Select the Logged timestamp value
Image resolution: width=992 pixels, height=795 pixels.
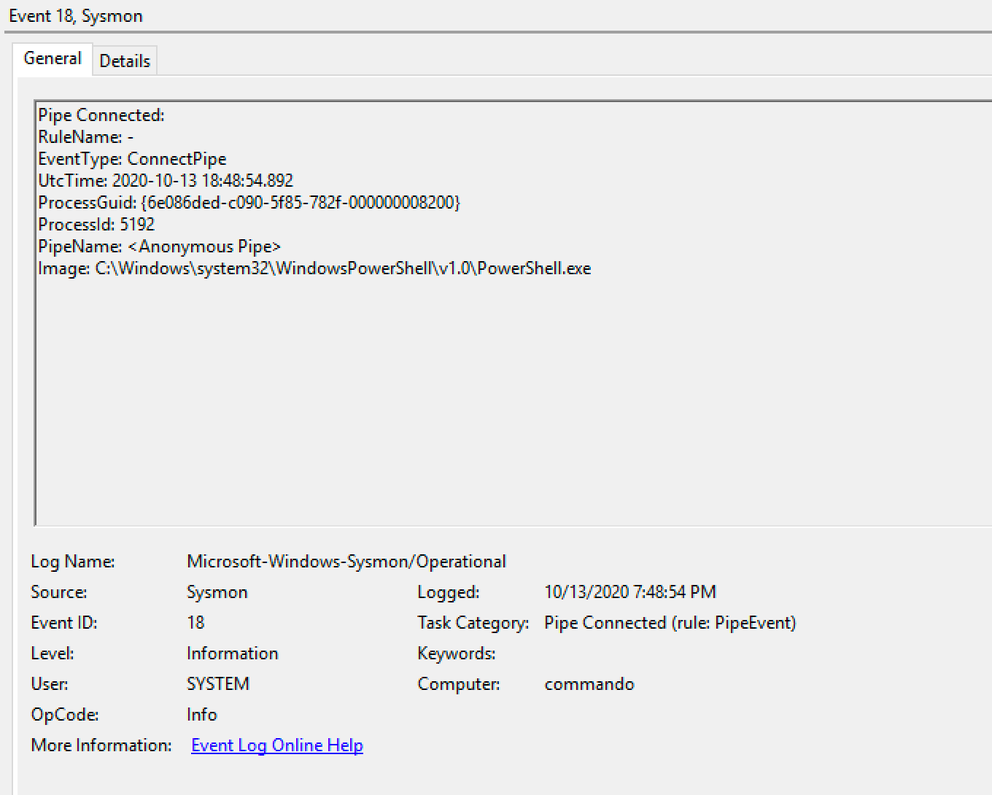coord(630,592)
